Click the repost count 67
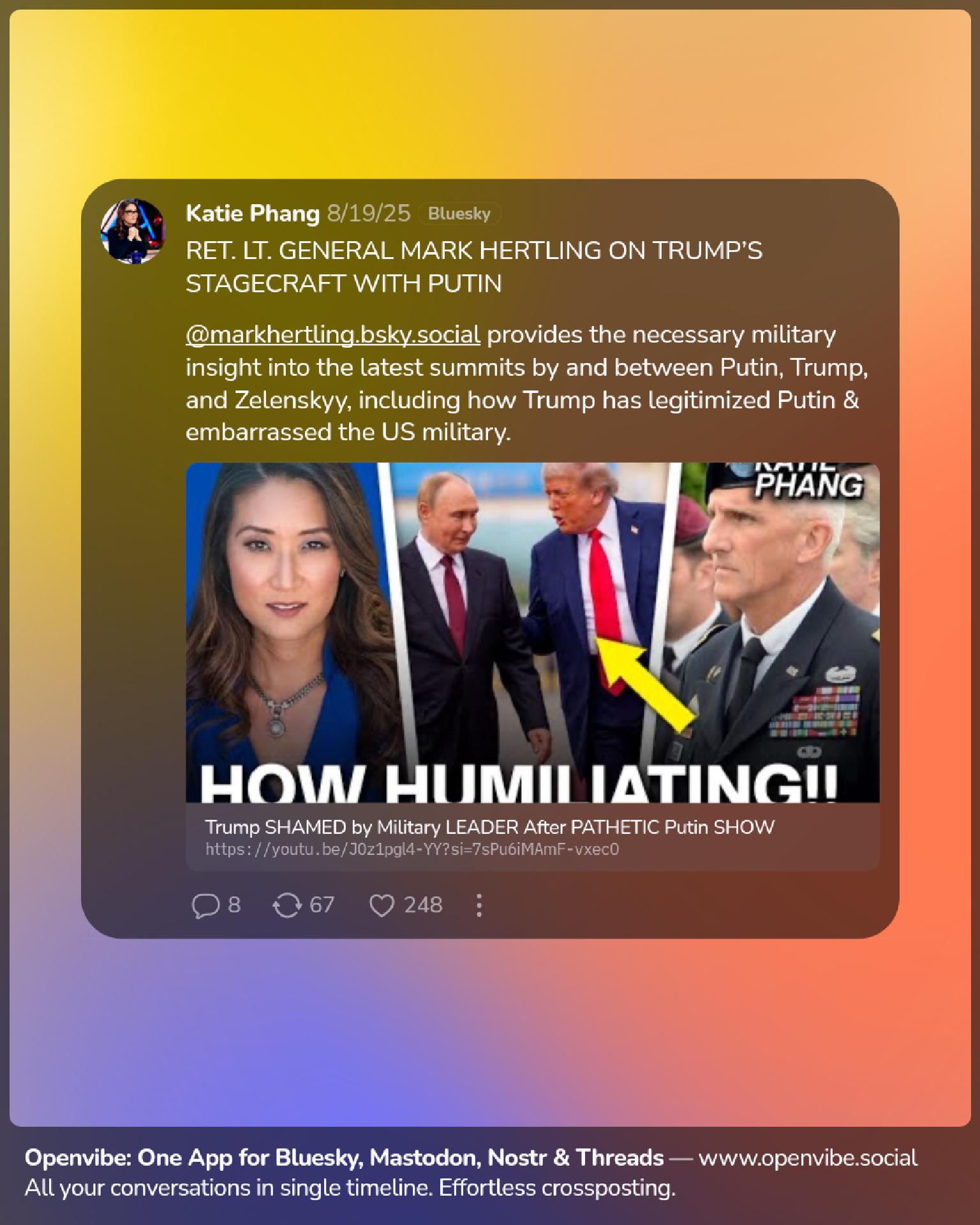980x1225 pixels. pos(322,905)
